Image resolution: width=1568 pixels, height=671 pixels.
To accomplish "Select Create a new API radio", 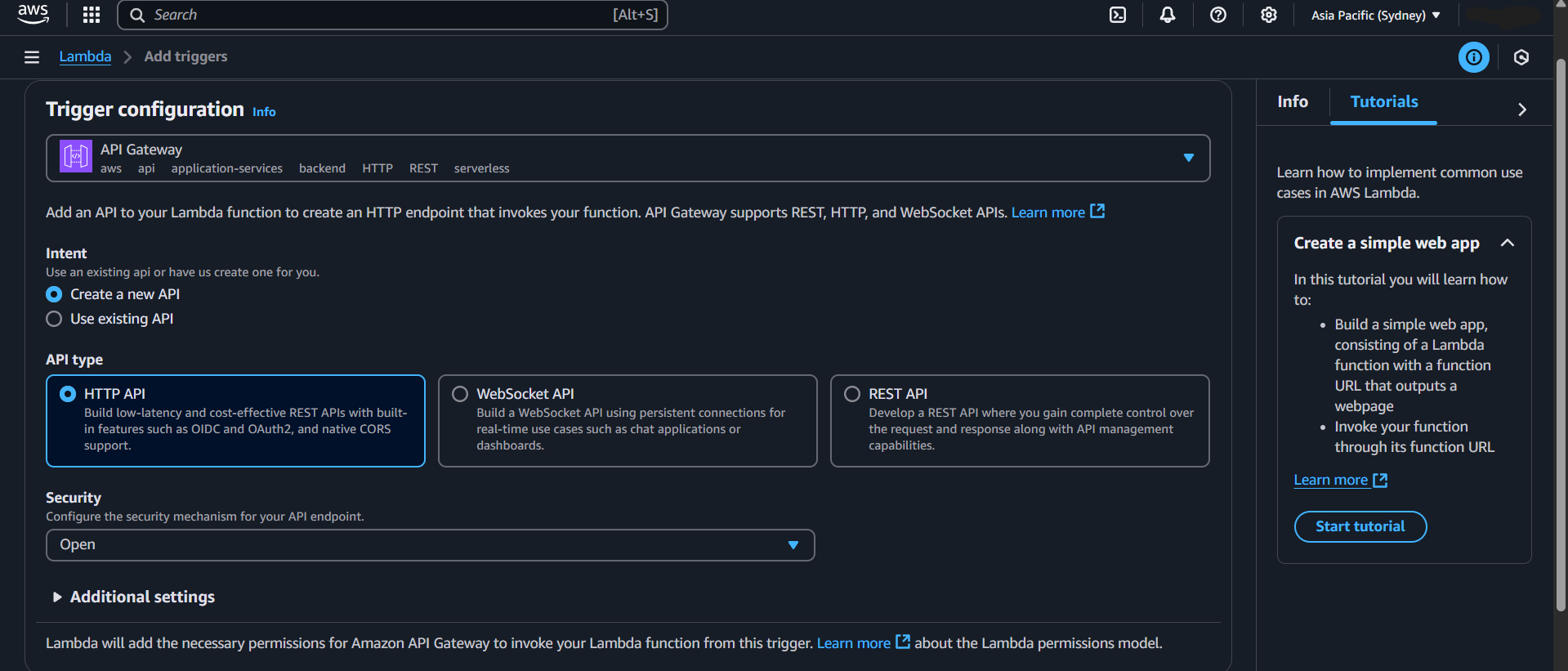I will tap(54, 294).
